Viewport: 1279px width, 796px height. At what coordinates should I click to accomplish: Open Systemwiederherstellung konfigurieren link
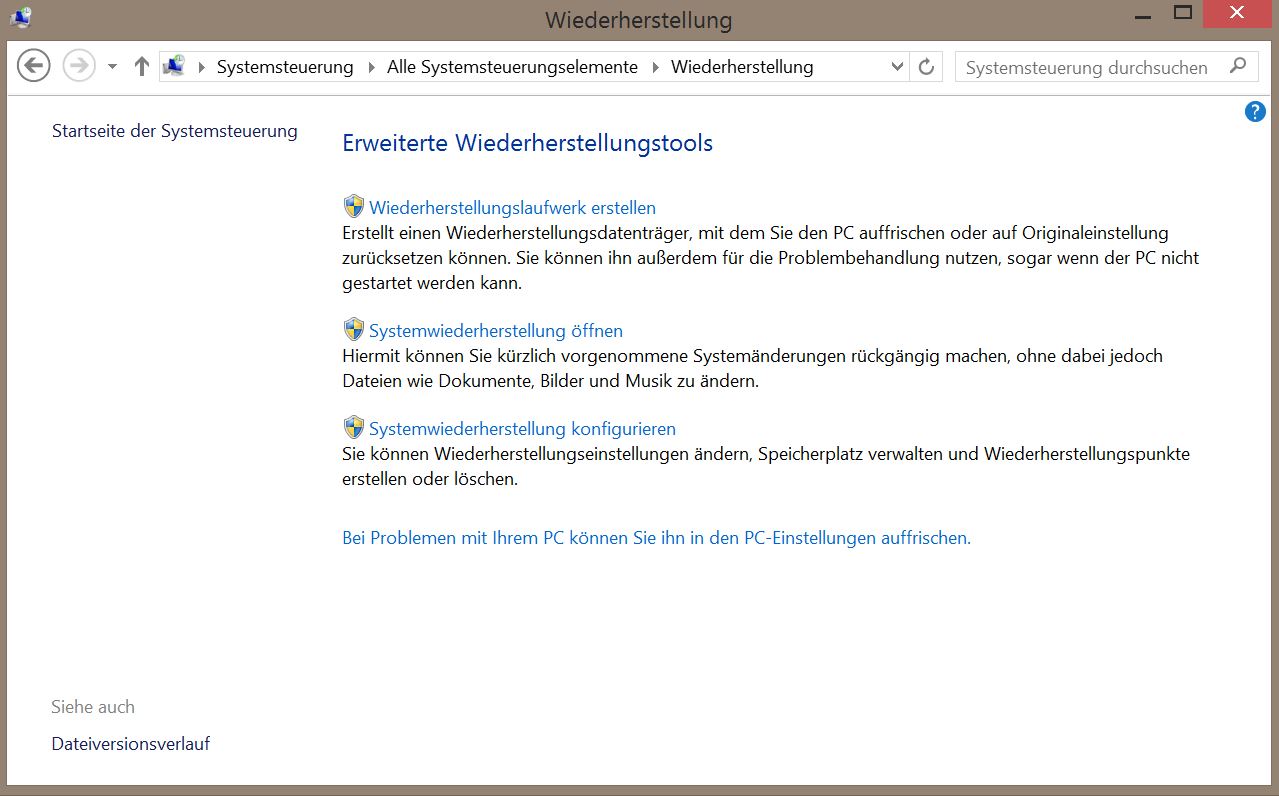pos(522,429)
